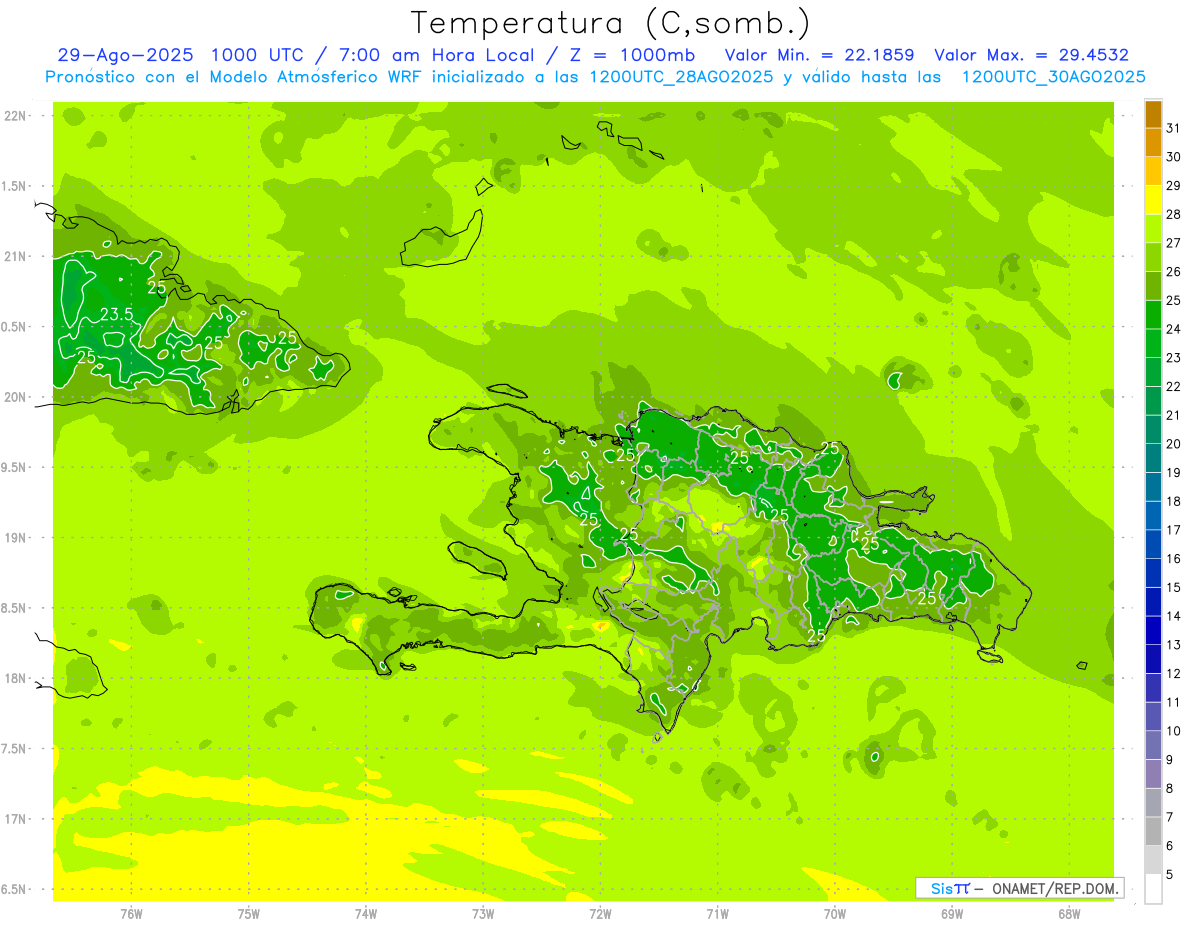Click the teal swatch between 19 and 20
The width and height of the screenshot is (1200, 927).
(1153, 458)
